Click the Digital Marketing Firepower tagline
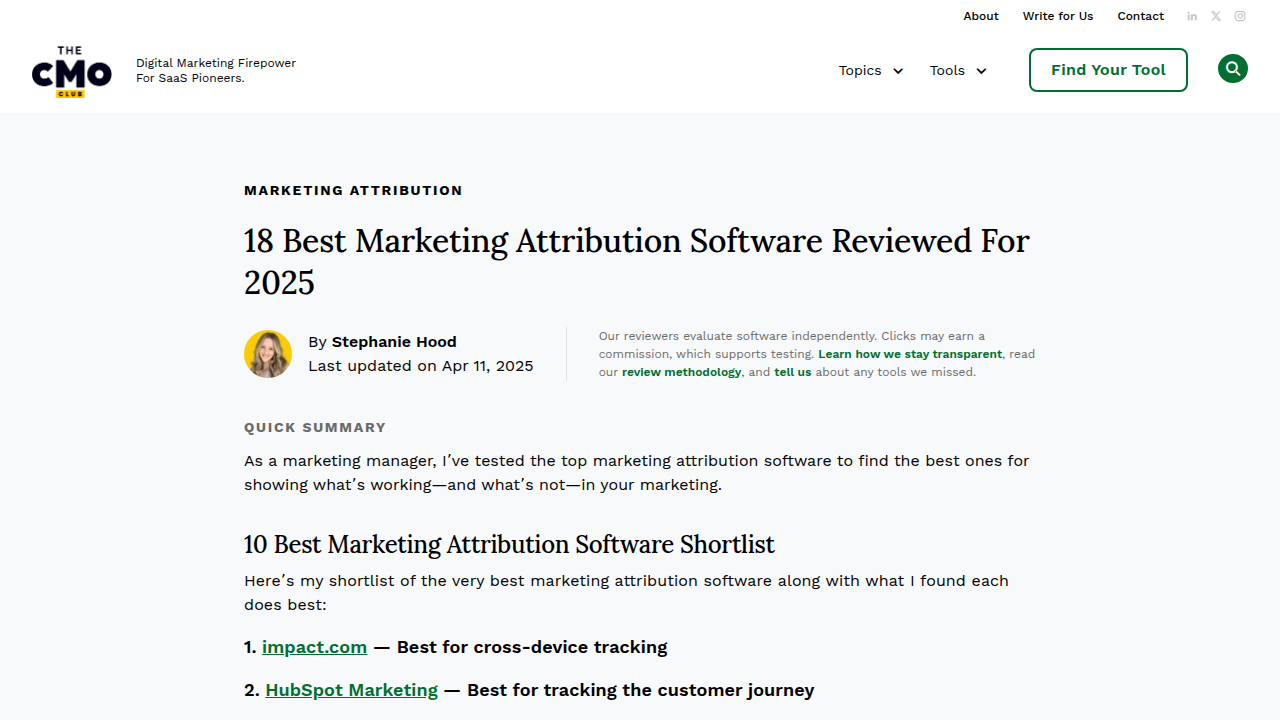The height and width of the screenshot is (720, 1280). pos(216,70)
